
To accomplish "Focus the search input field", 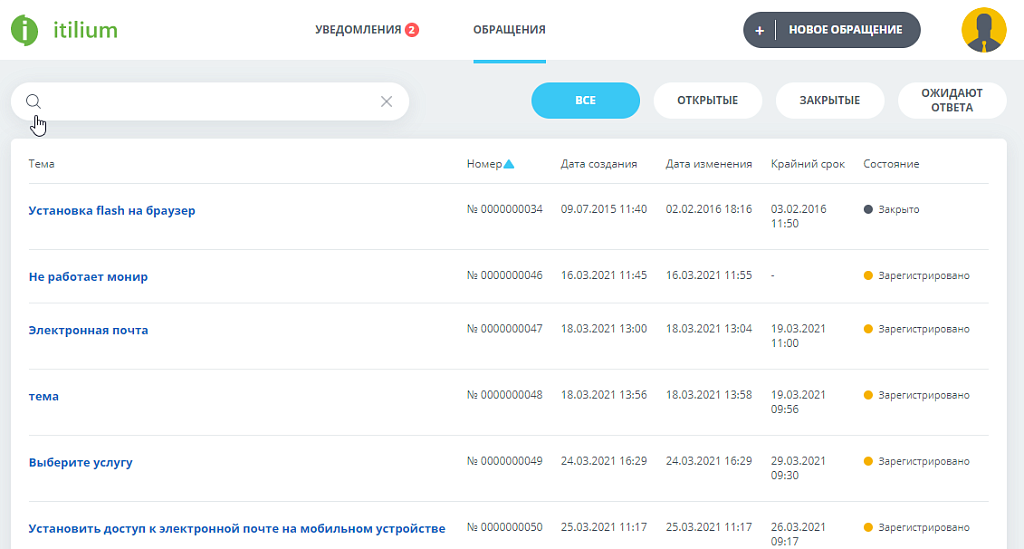I will [x=210, y=101].
